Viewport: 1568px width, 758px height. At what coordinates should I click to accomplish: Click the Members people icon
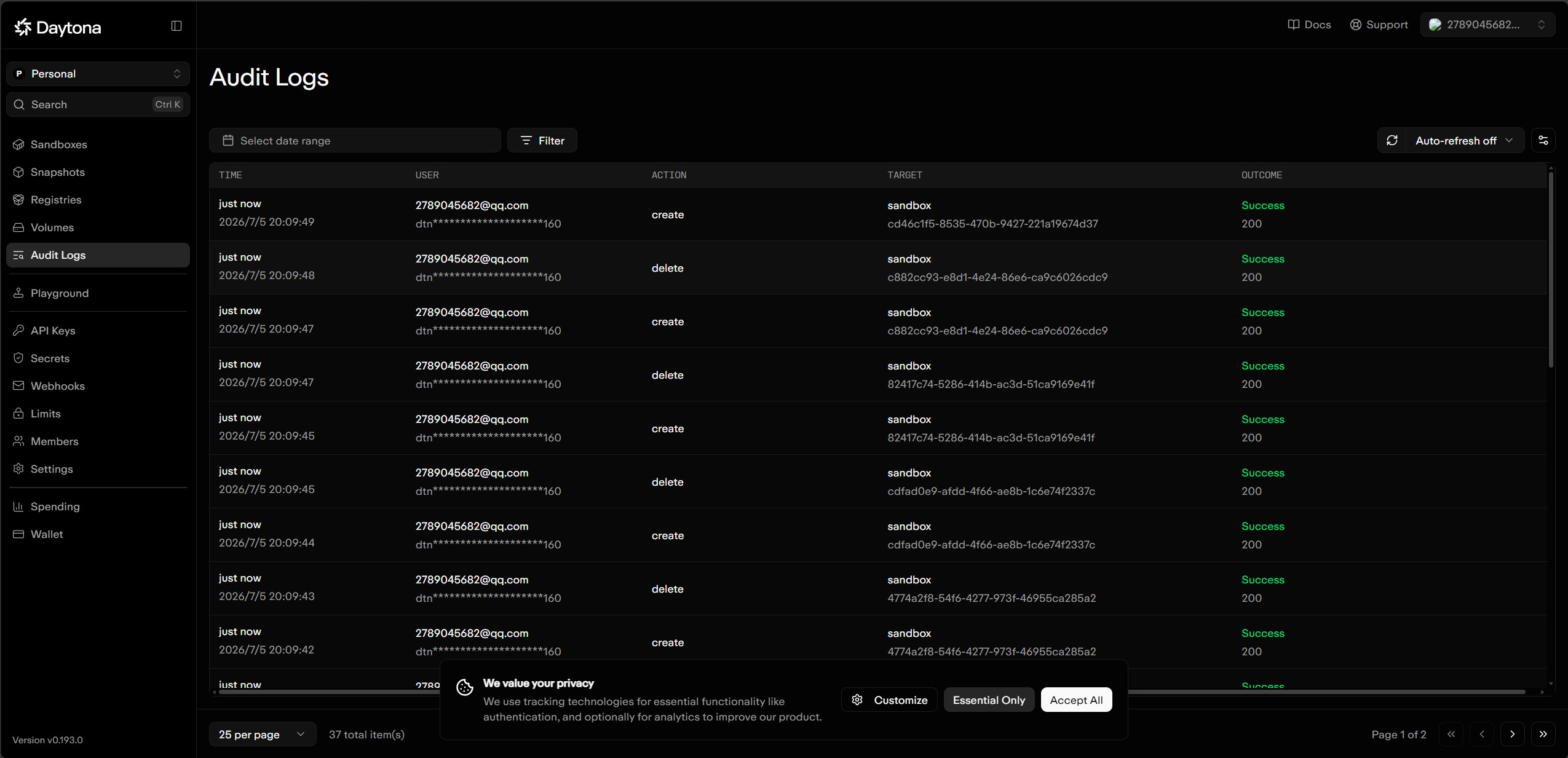pyautogui.click(x=18, y=441)
